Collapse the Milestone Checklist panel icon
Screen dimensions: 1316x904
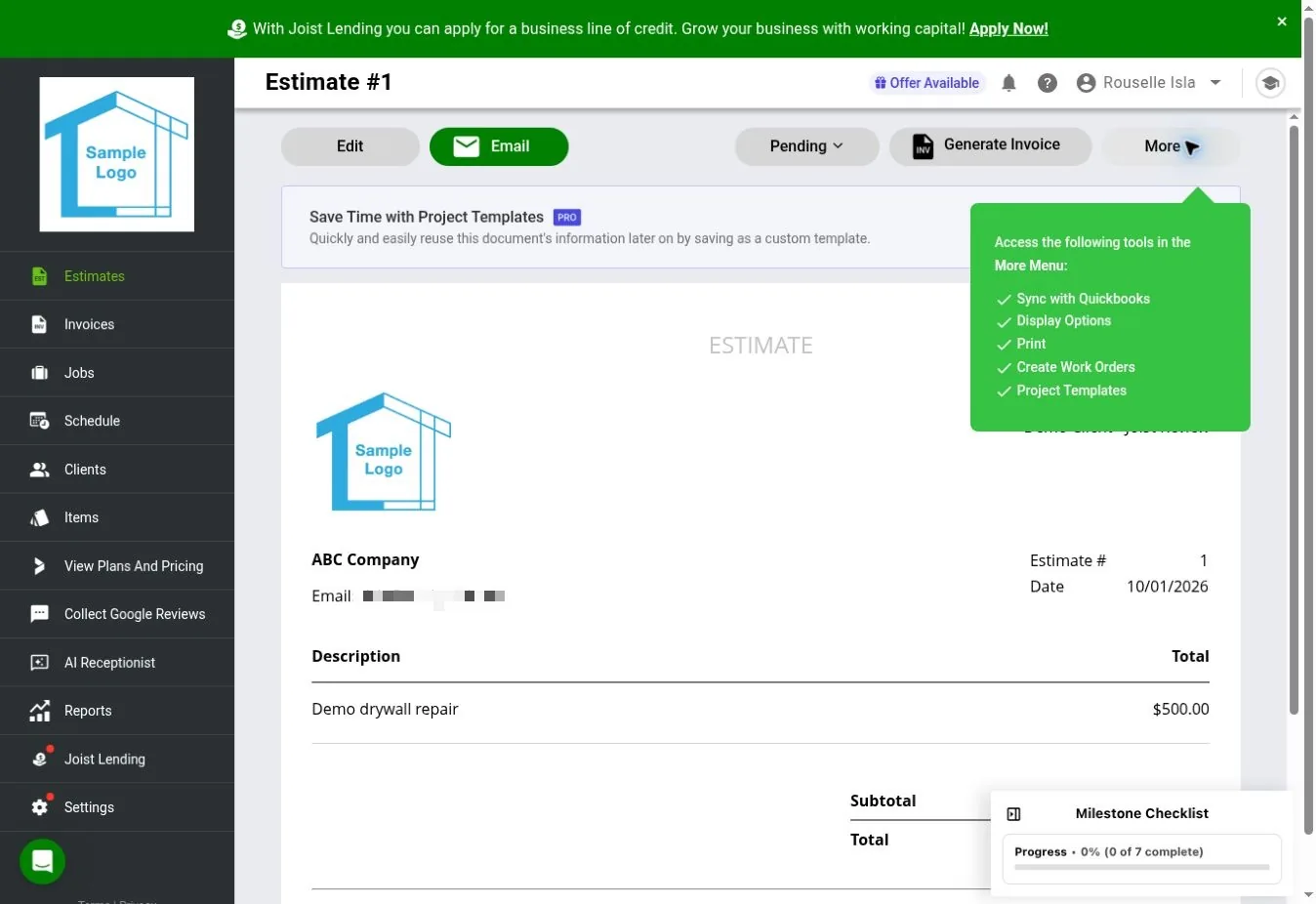(x=1013, y=813)
